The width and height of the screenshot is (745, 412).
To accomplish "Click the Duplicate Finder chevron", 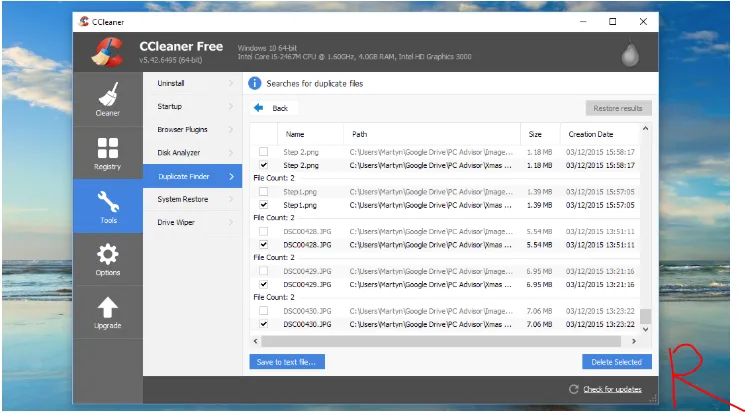I will [231, 176].
